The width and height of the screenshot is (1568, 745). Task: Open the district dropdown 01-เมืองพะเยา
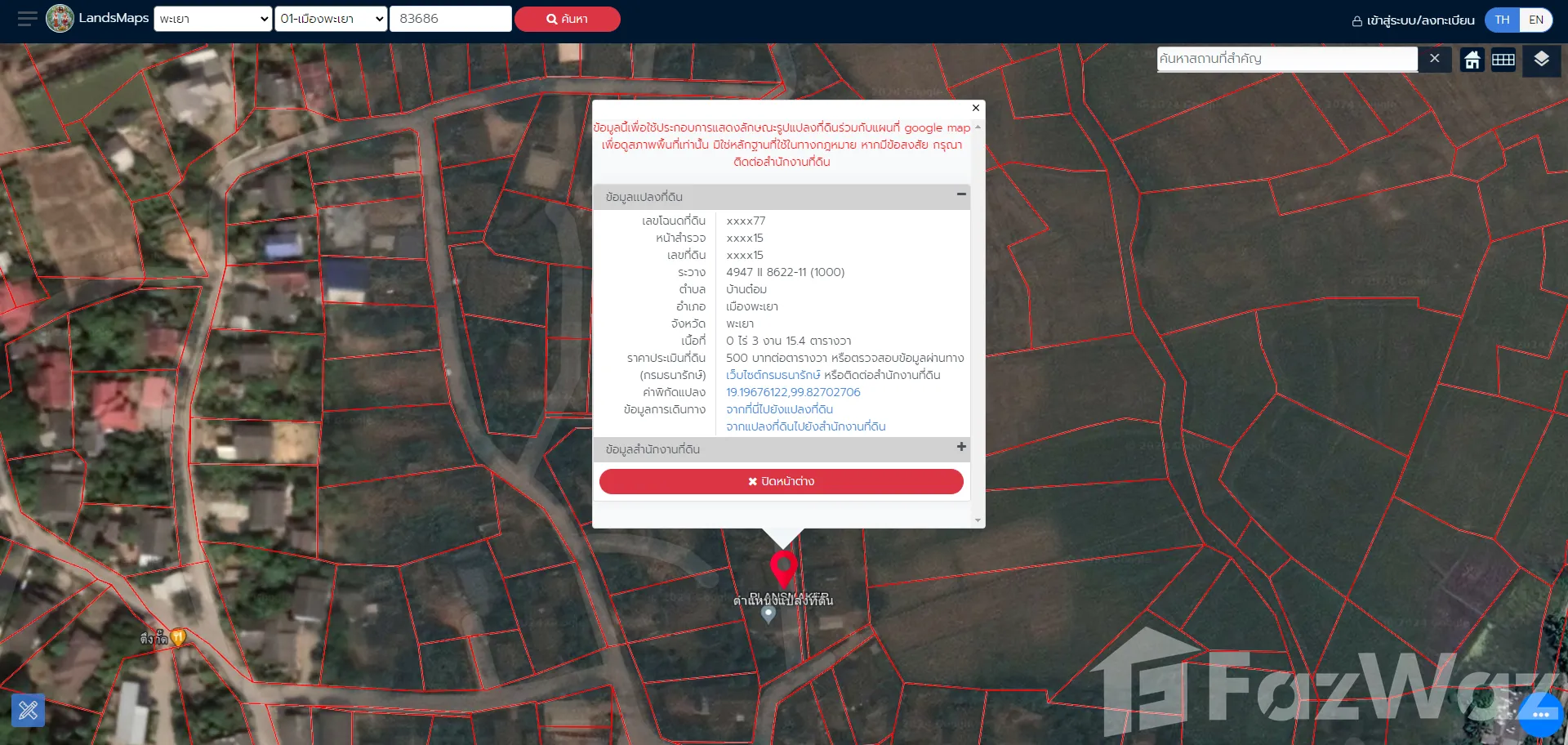click(331, 19)
